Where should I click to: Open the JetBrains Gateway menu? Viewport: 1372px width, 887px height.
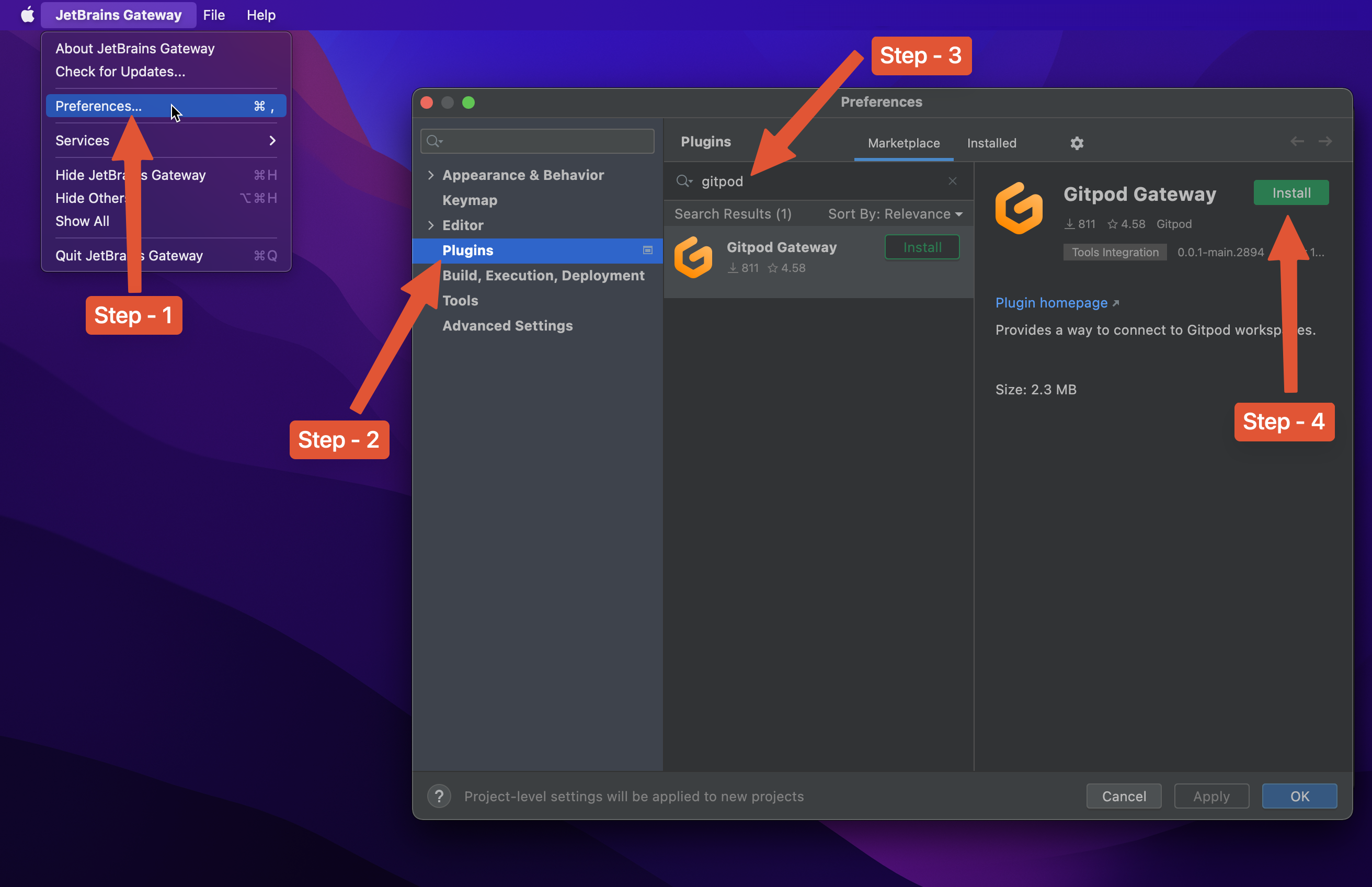click(x=118, y=15)
